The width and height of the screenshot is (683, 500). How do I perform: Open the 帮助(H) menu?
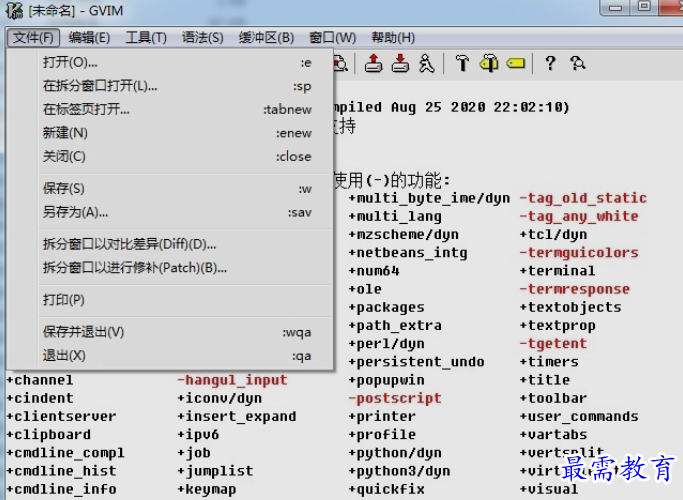[393, 37]
